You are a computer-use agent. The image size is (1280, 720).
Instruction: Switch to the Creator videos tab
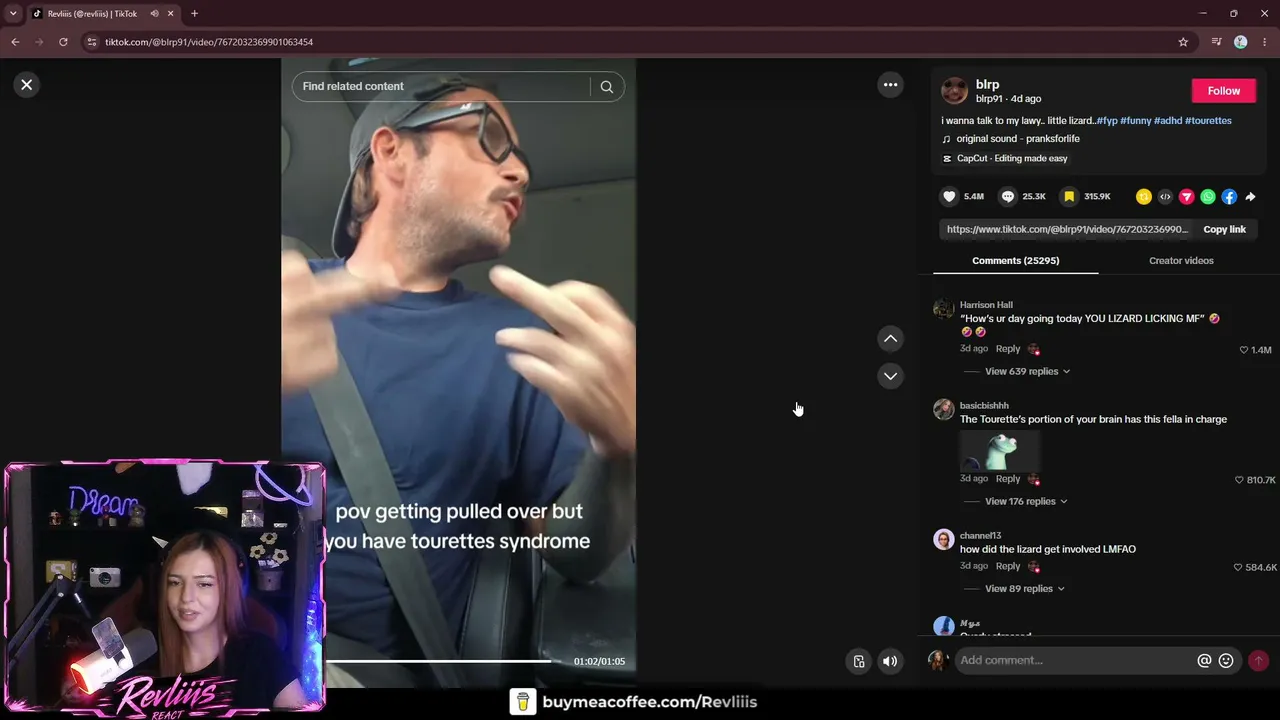click(x=1181, y=261)
